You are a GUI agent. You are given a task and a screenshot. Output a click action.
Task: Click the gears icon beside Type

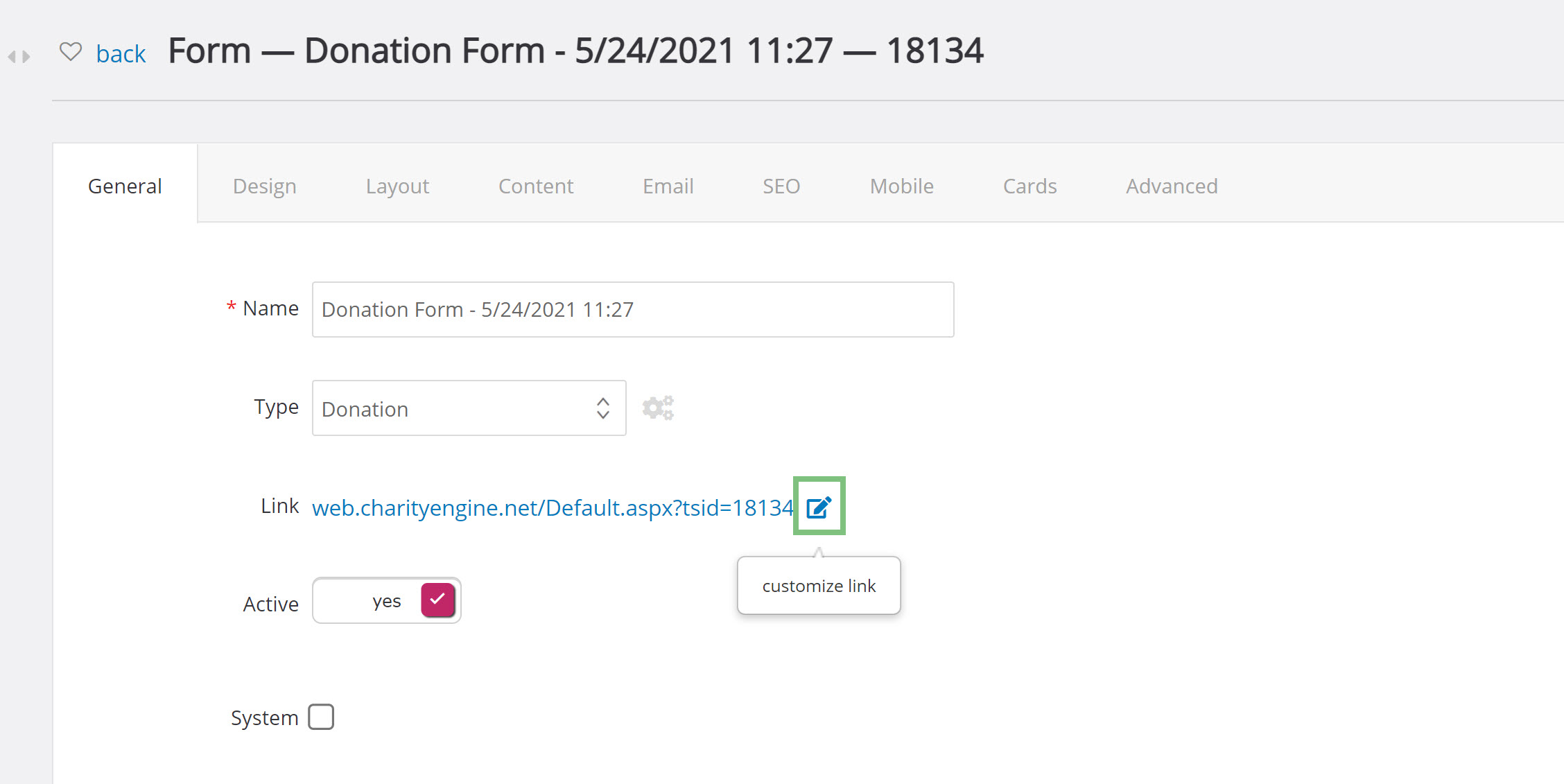658,408
